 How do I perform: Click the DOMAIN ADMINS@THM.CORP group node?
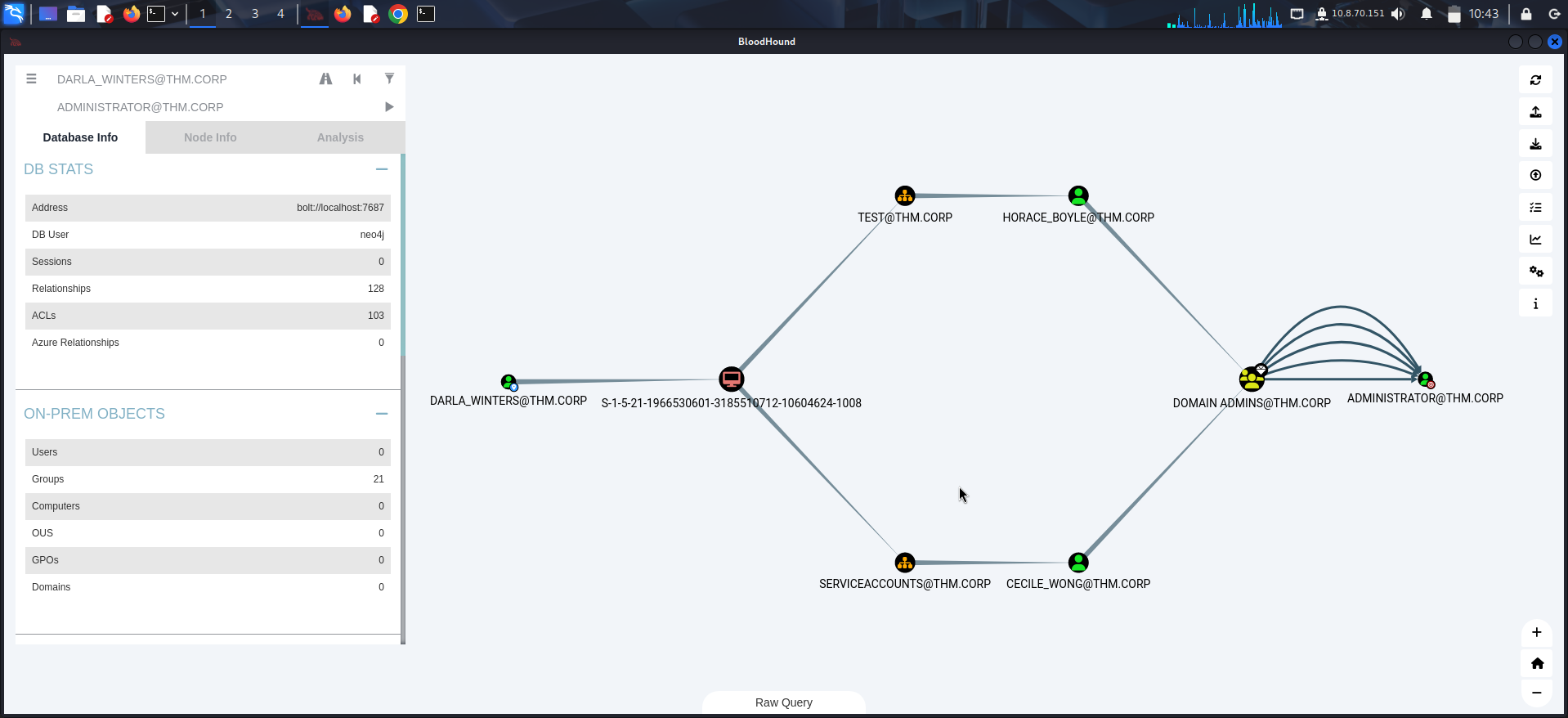click(1250, 380)
